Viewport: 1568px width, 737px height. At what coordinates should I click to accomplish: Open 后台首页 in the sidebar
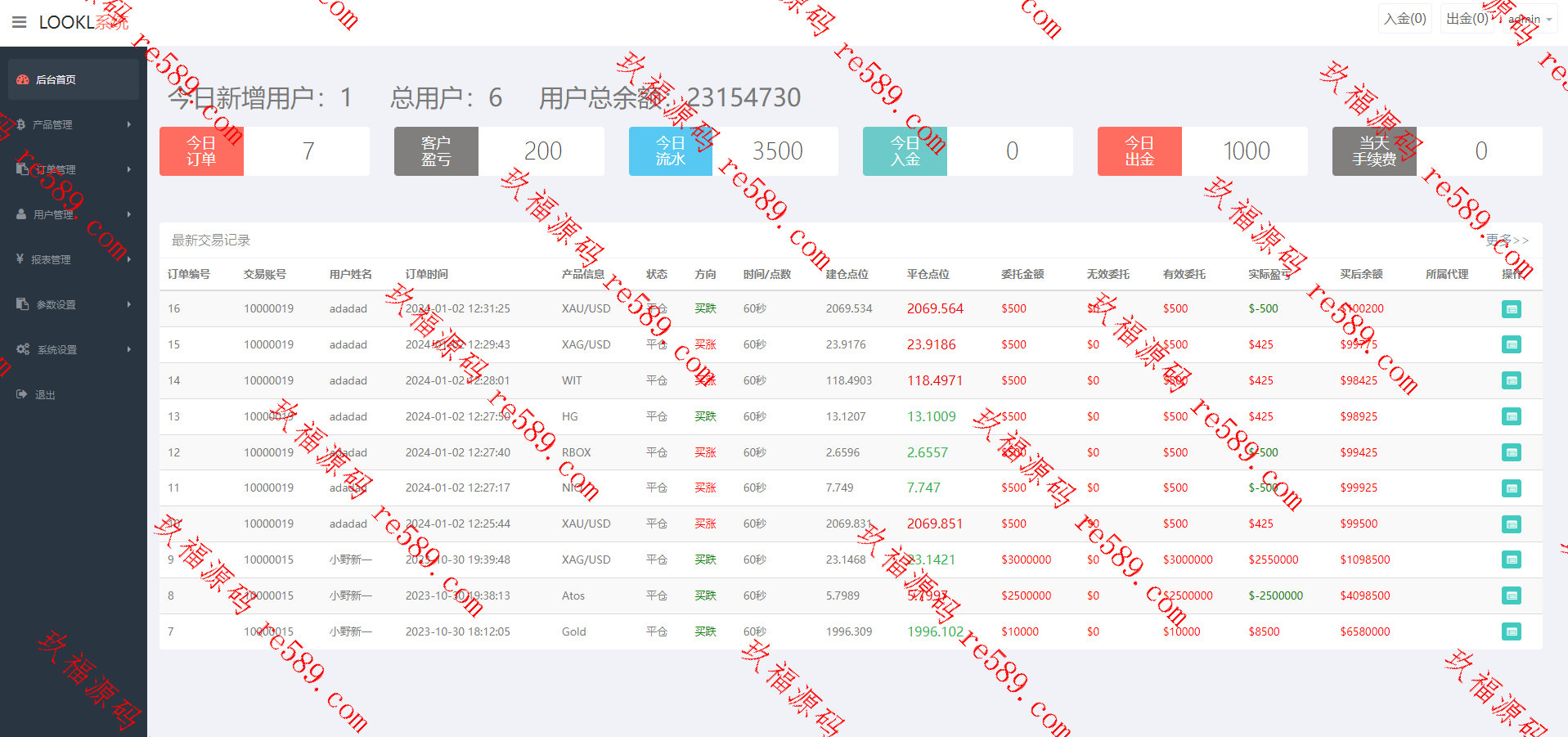[x=74, y=79]
